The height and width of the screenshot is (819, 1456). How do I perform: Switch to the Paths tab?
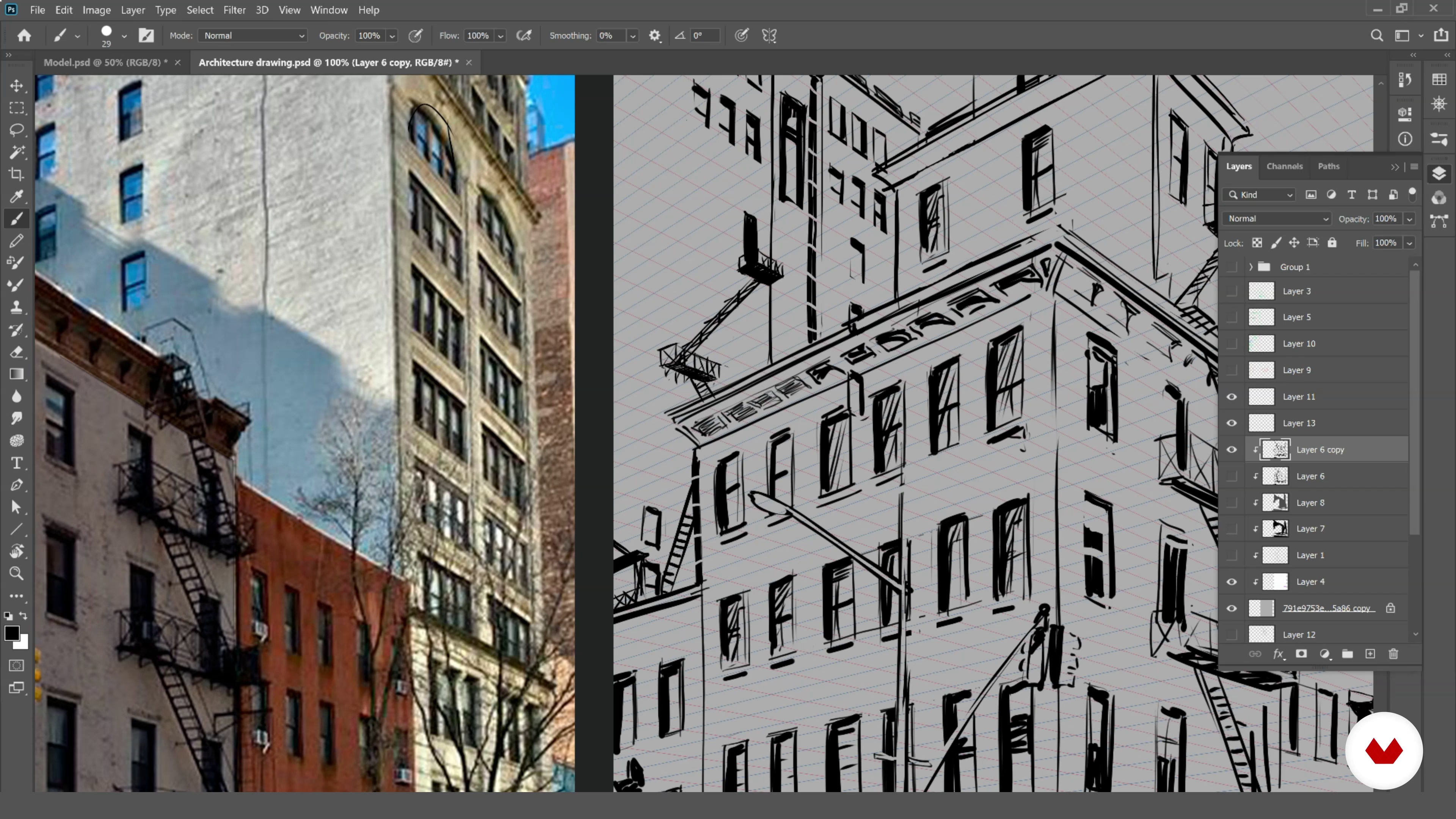pos(1328,166)
